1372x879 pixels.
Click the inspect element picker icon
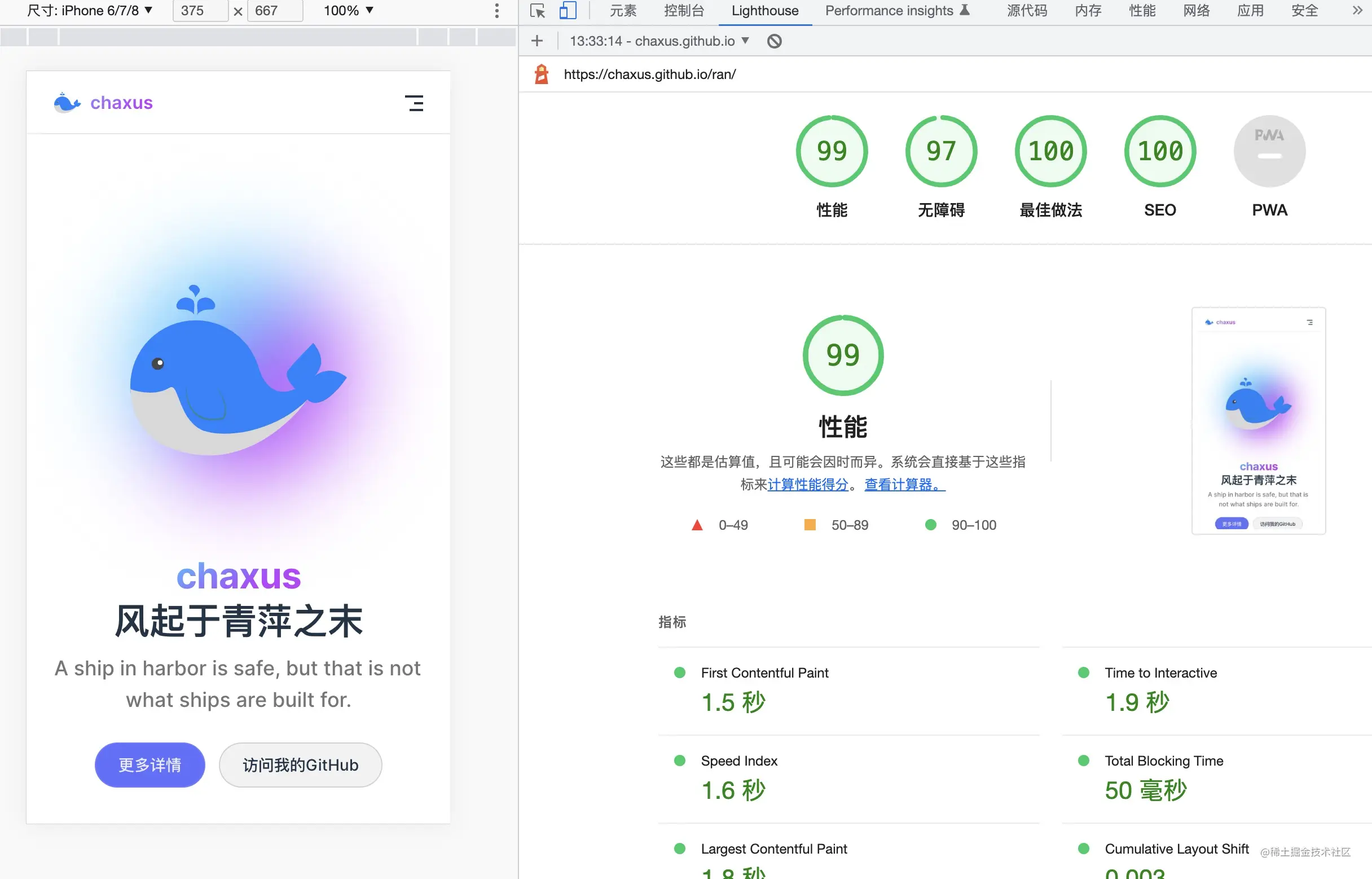click(x=537, y=11)
